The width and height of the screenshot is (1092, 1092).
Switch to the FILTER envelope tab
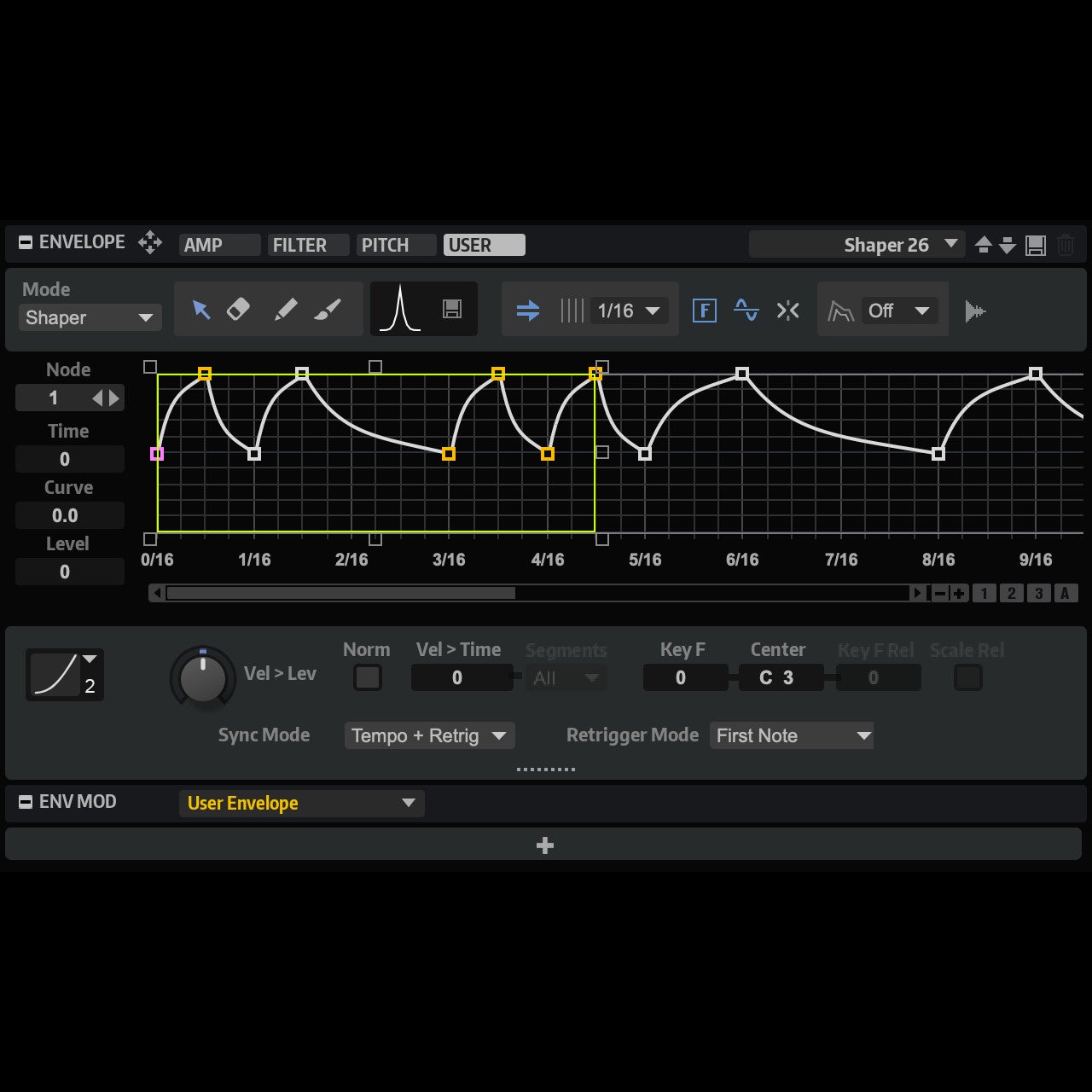click(309, 245)
